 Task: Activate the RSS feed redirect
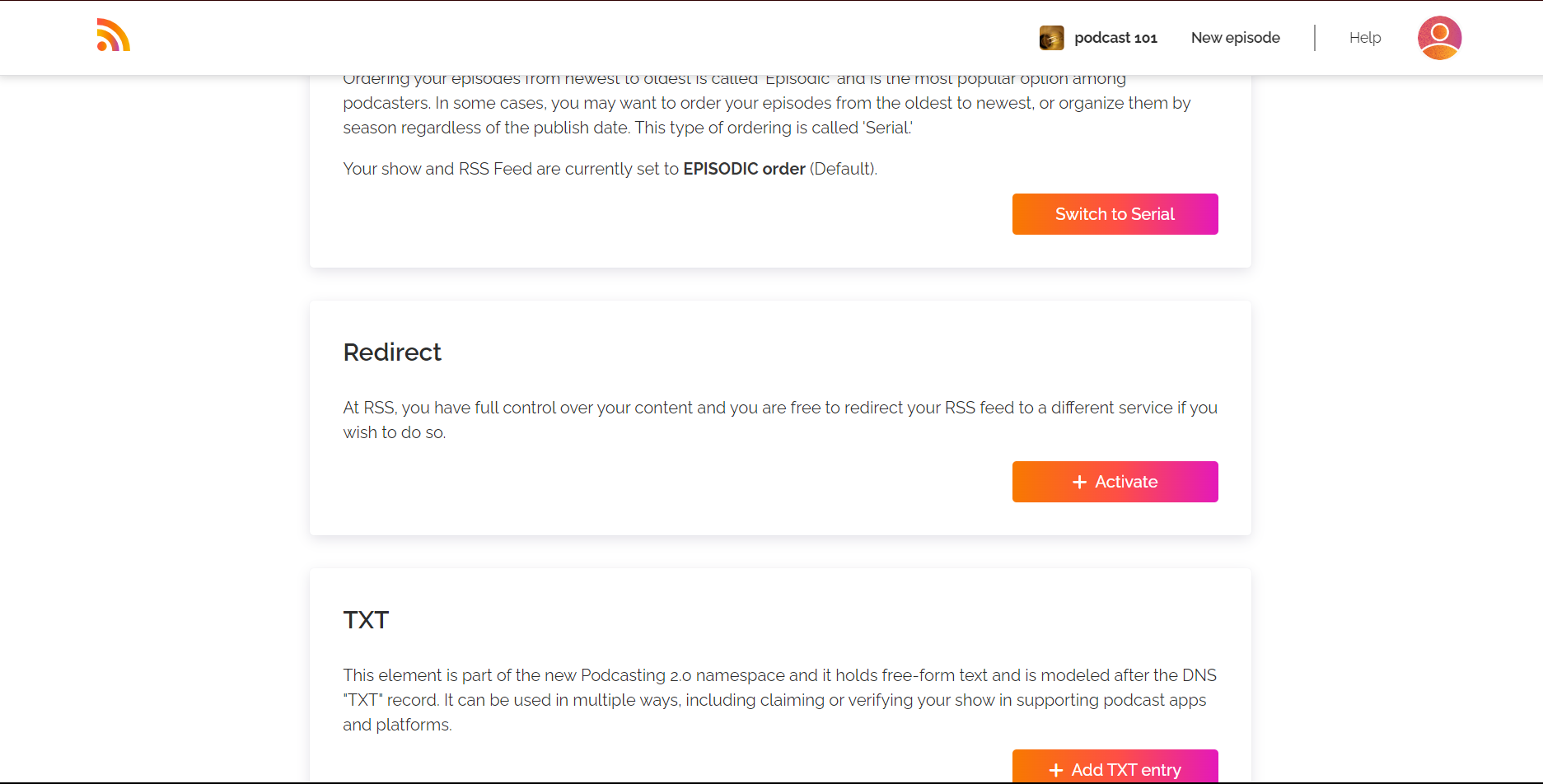click(x=1115, y=482)
